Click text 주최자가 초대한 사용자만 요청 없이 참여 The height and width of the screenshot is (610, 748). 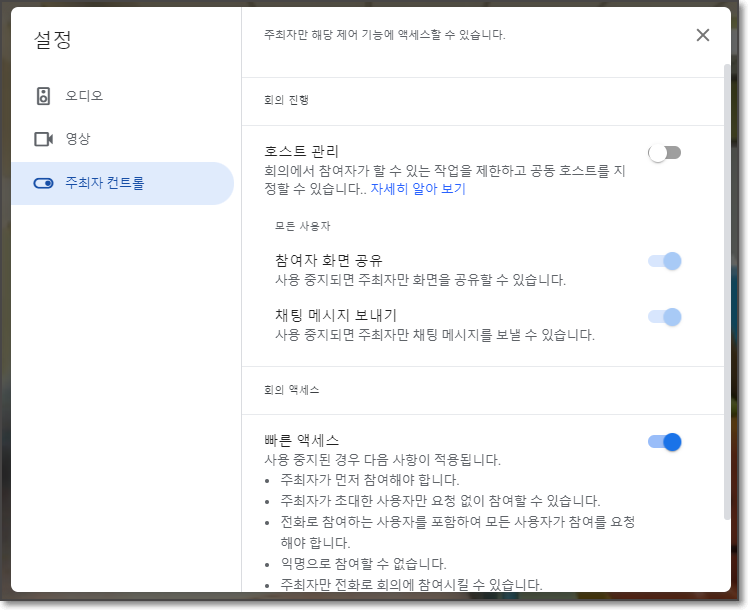click(x=440, y=501)
